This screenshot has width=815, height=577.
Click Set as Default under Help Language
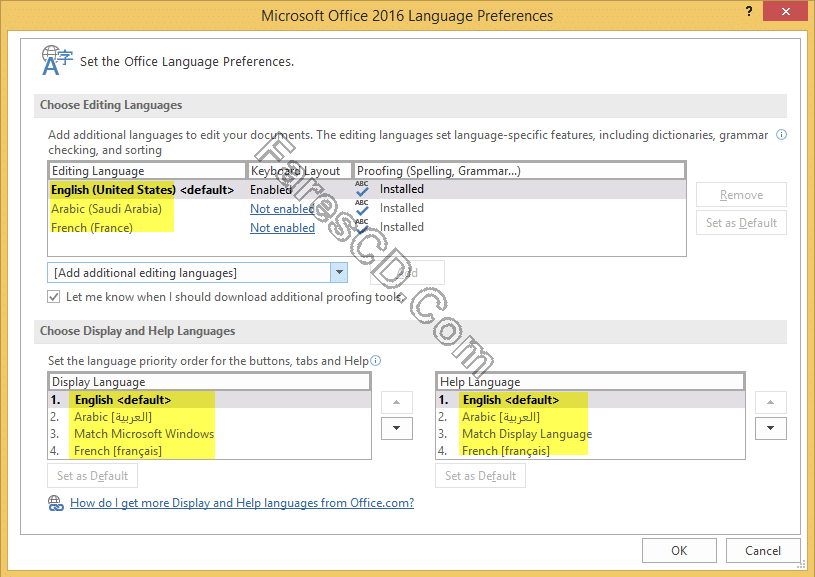(480, 476)
